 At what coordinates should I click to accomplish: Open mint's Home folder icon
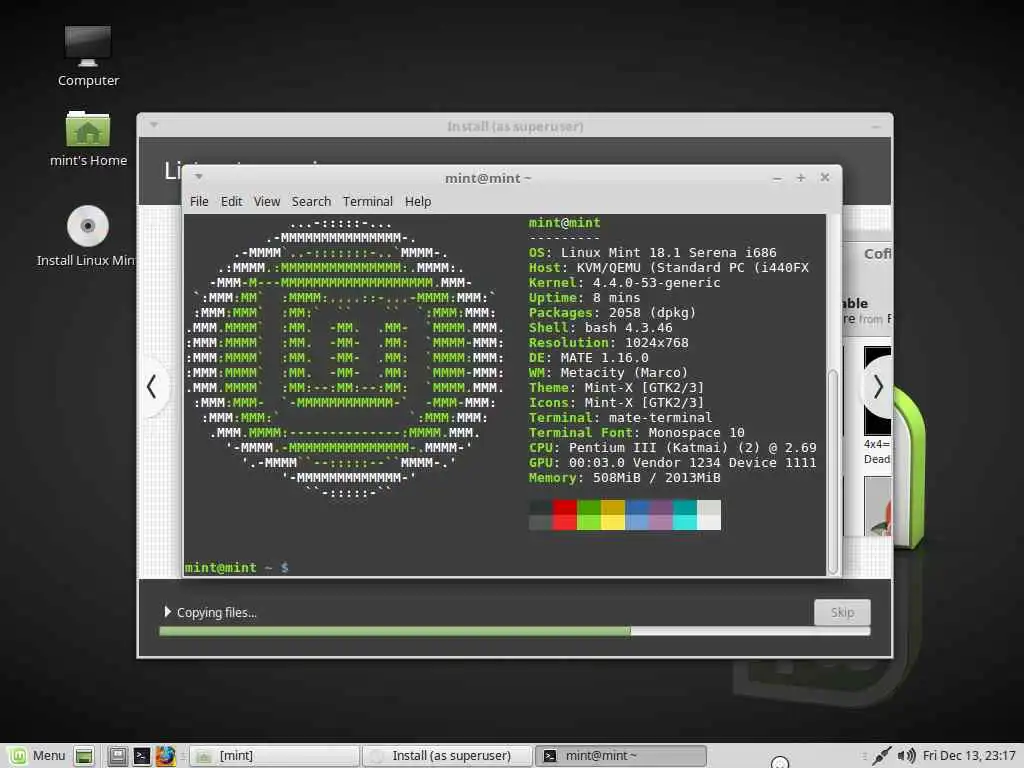click(x=88, y=138)
